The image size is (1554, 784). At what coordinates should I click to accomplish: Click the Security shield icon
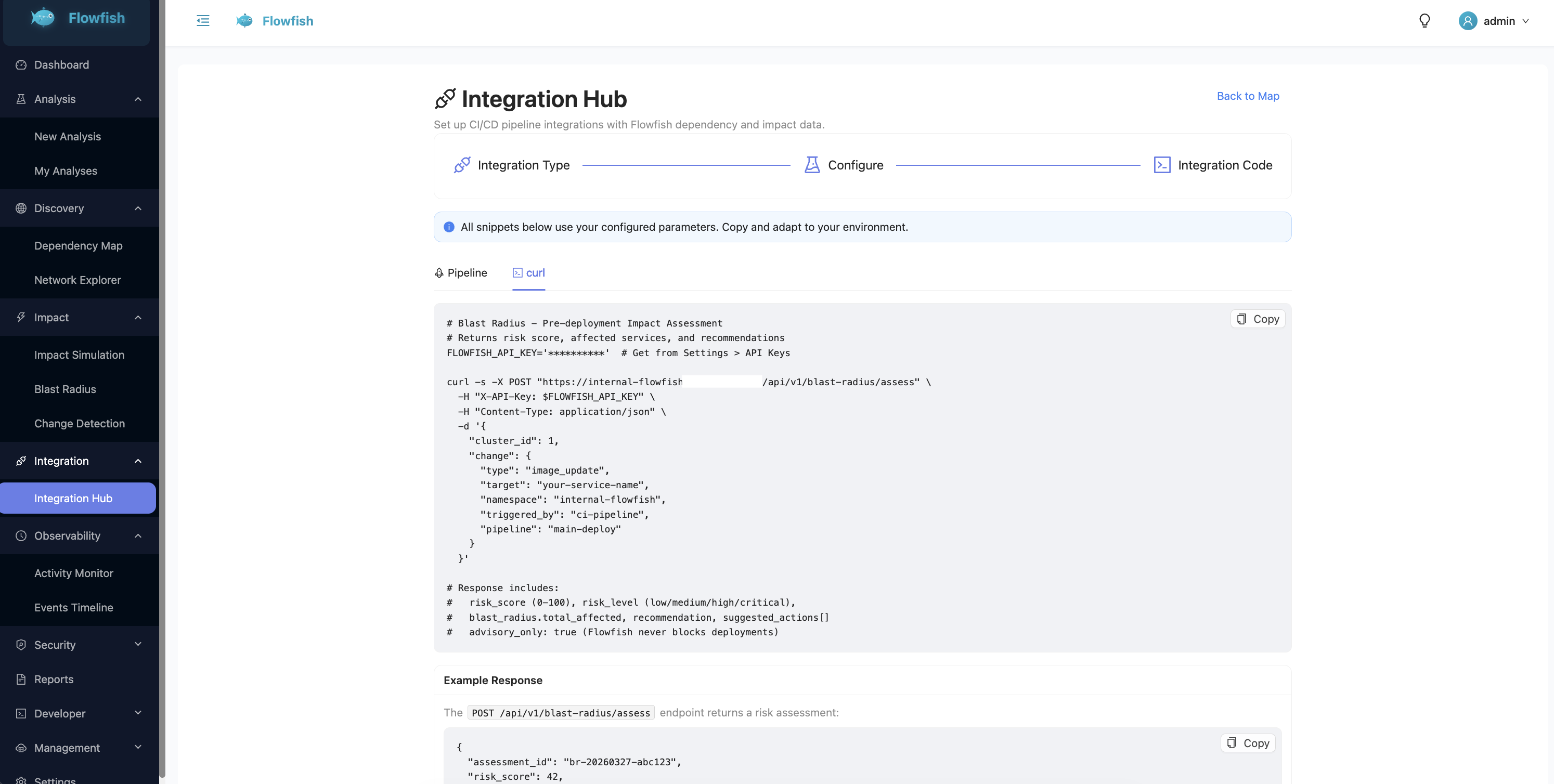(21, 645)
